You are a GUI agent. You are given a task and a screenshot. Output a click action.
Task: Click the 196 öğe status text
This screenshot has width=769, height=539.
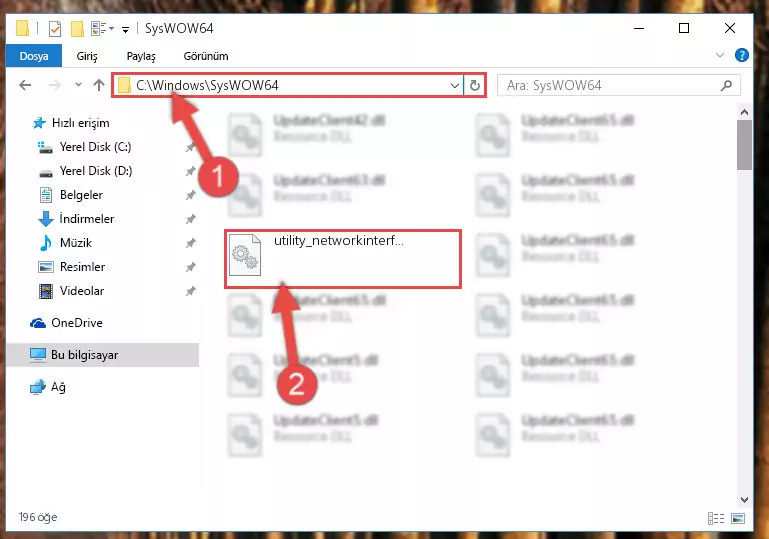point(38,517)
